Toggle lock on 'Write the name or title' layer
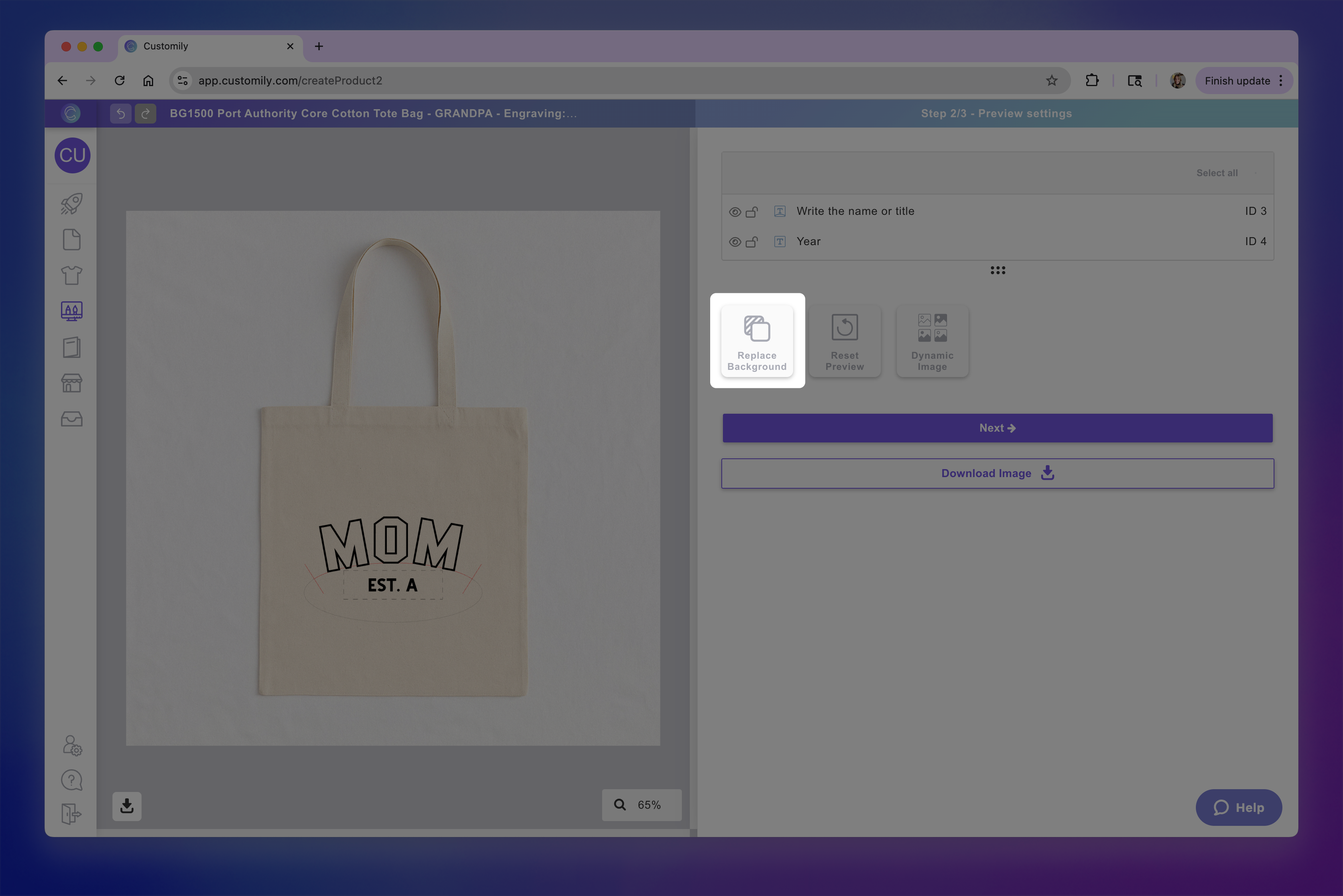Image resolution: width=1343 pixels, height=896 pixels. 752,212
